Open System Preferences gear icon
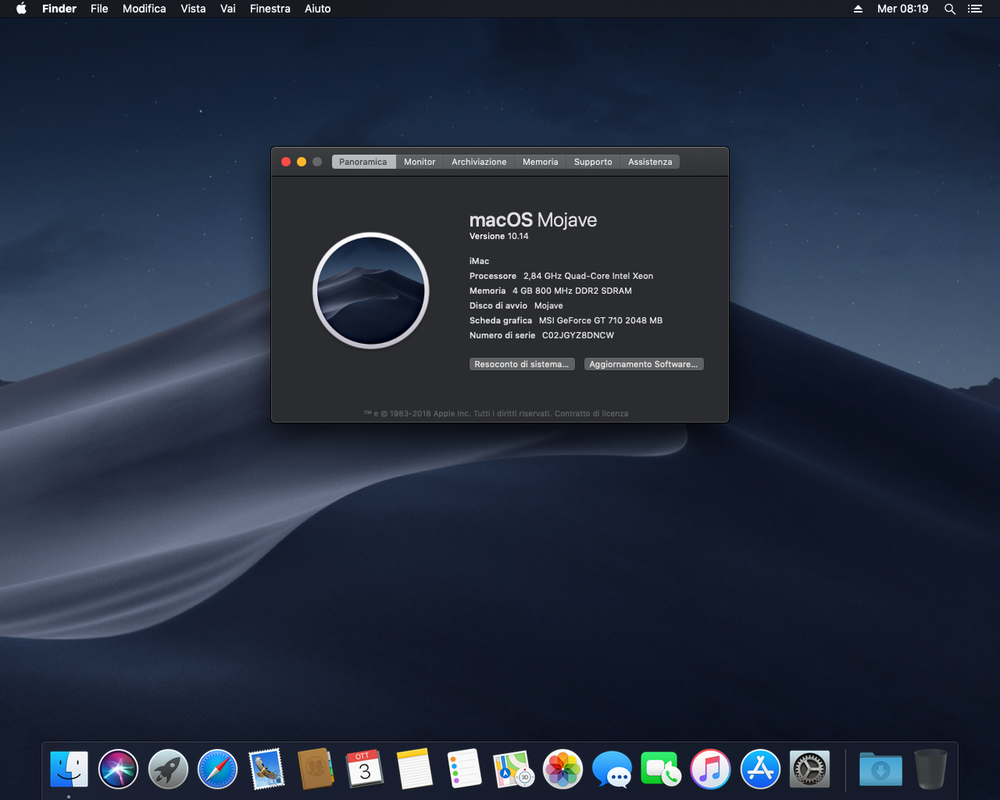1000x800 pixels. (810, 769)
